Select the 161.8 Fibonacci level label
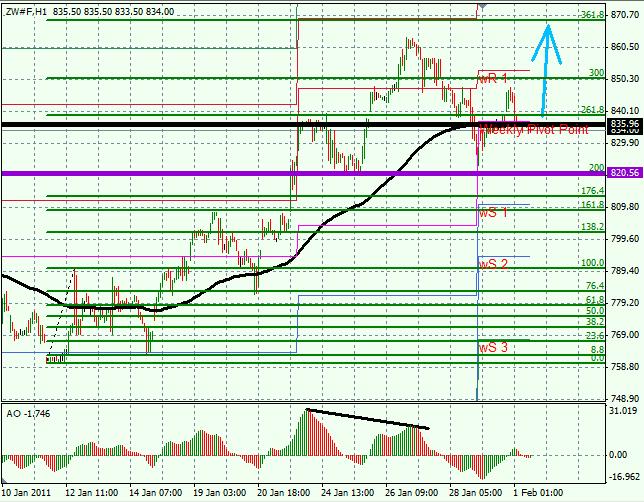Screen dimensions: 644x502 tap(593, 205)
